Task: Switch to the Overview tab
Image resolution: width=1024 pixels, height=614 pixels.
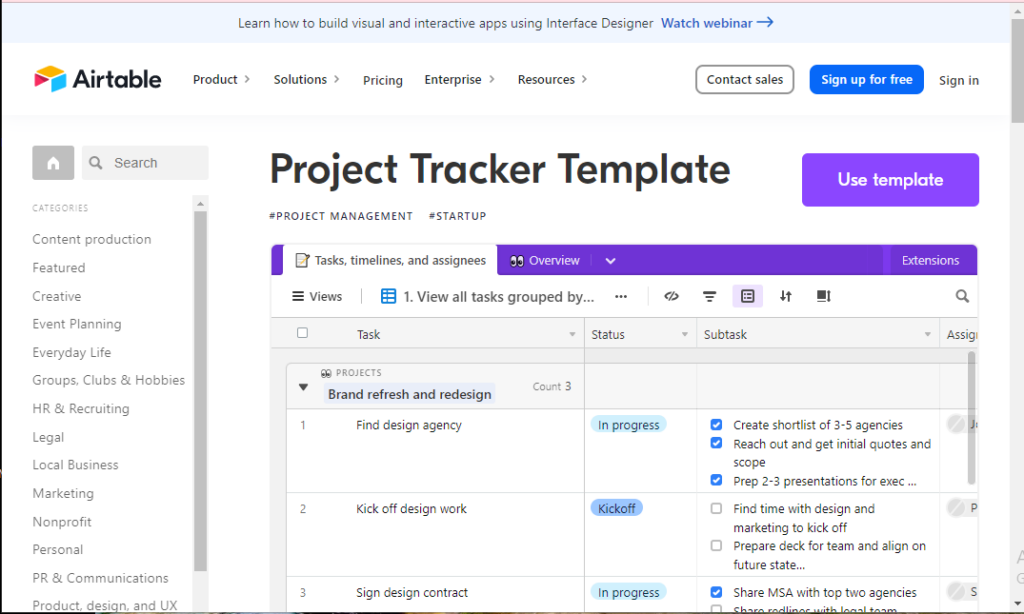Action: (545, 261)
